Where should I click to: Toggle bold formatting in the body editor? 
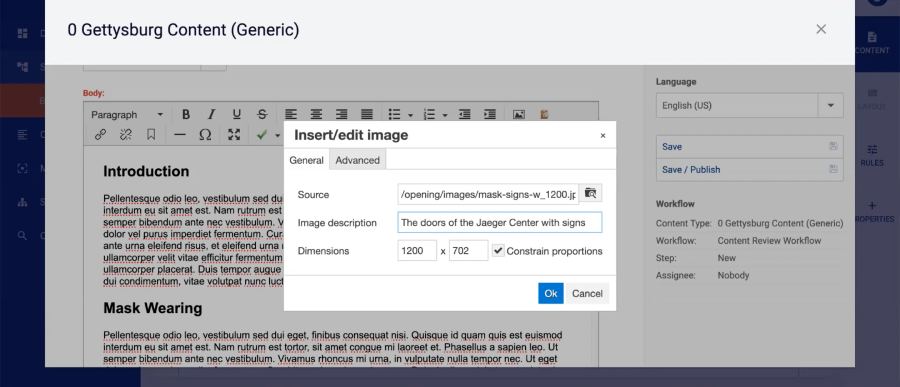[186, 114]
